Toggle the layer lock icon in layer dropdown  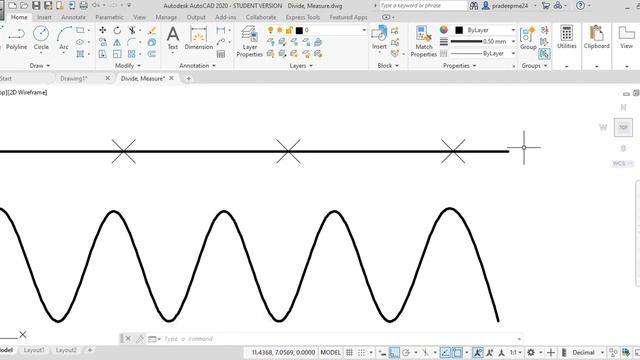(x=289, y=30)
